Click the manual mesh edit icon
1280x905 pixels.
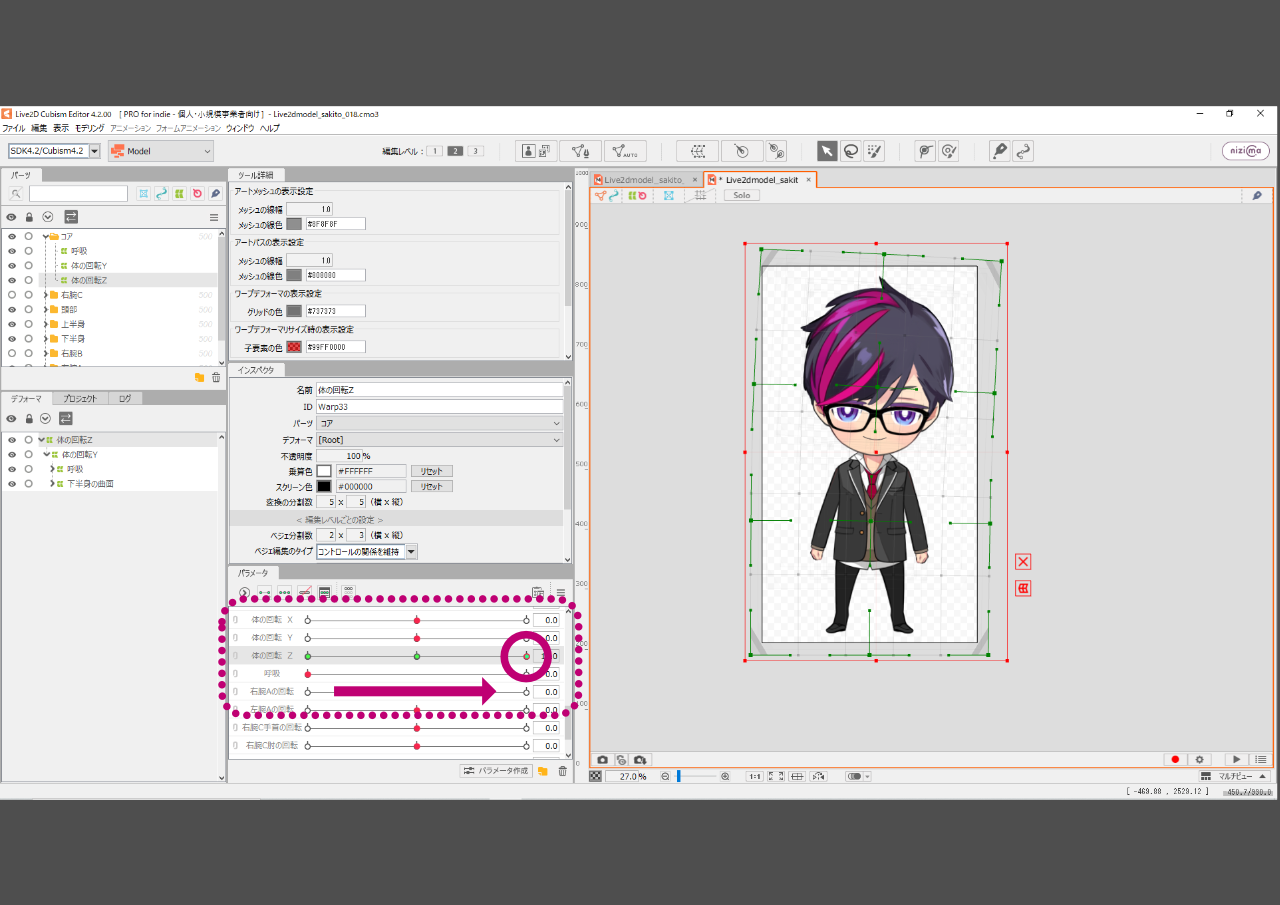pyautogui.click(x=580, y=151)
